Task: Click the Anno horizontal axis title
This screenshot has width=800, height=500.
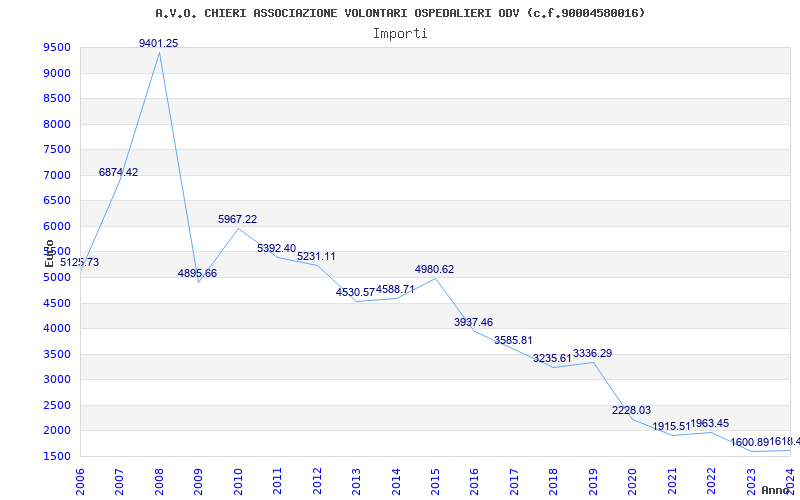Action: pos(776,491)
